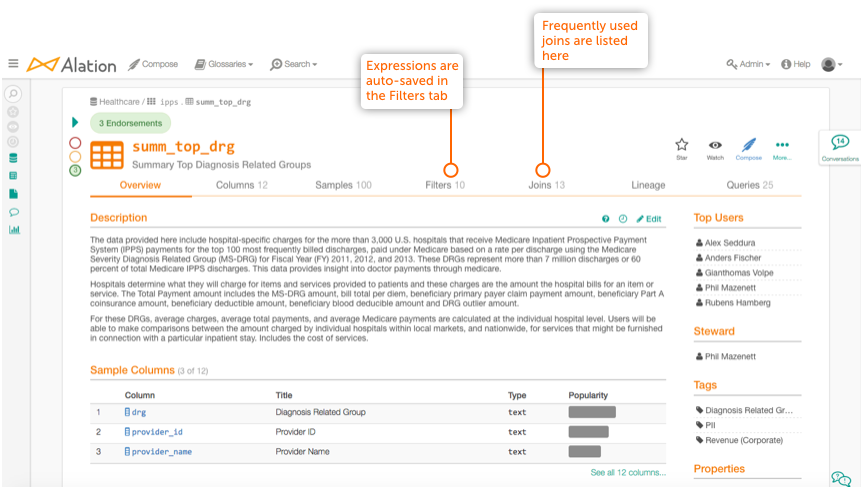Viewport: 867px width, 493px height.
Task: Select the green endorsement circle flag
Action: [x=75, y=170]
